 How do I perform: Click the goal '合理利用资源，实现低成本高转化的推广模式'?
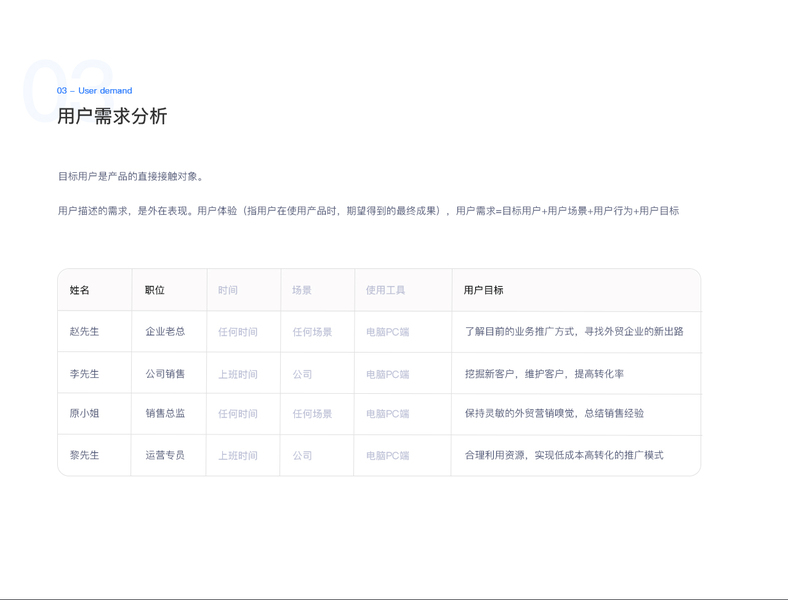[564, 455]
